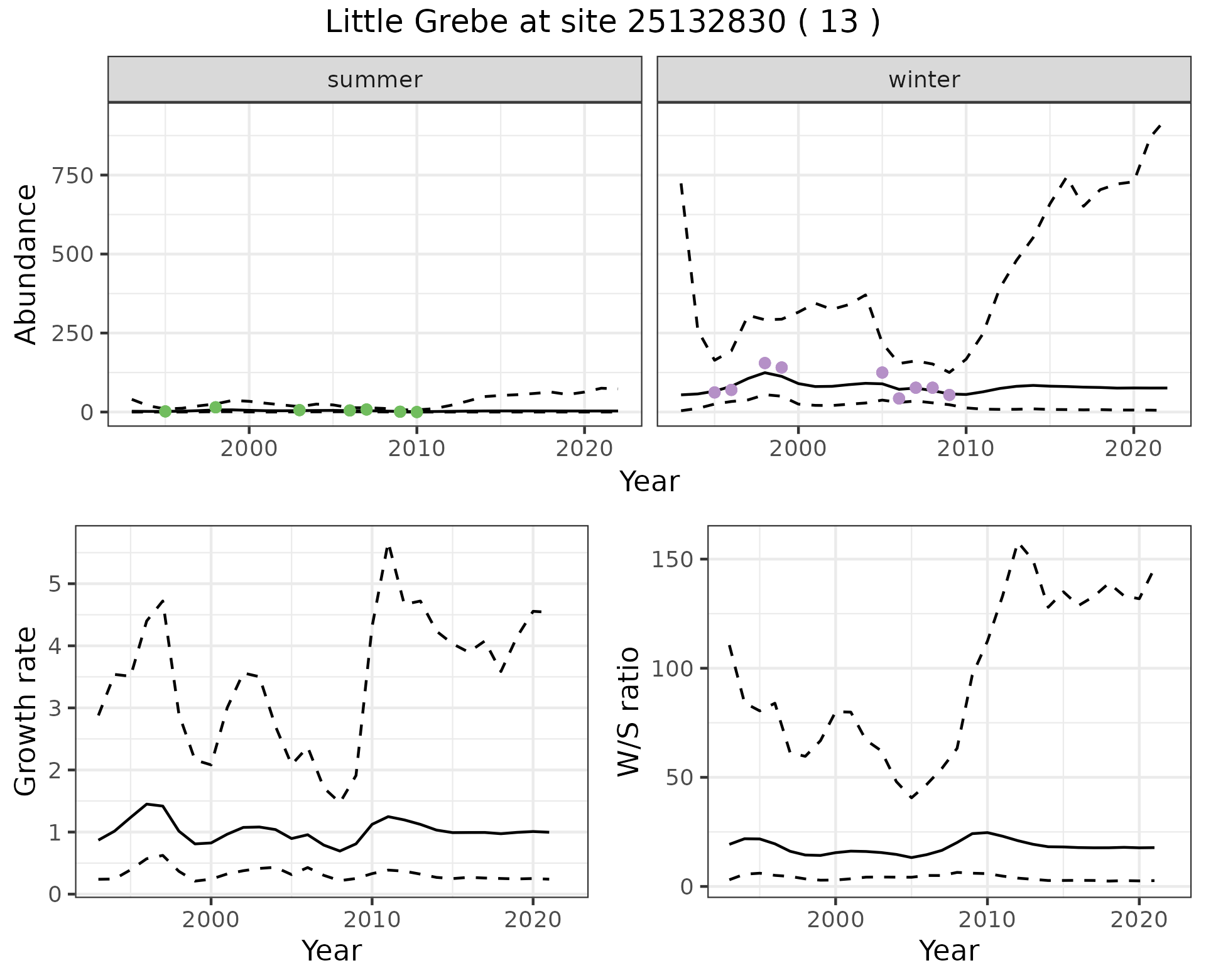Click the W/S ratio y-axis label
Image resolution: width=1206 pixels, height=980 pixels.
[628, 711]
